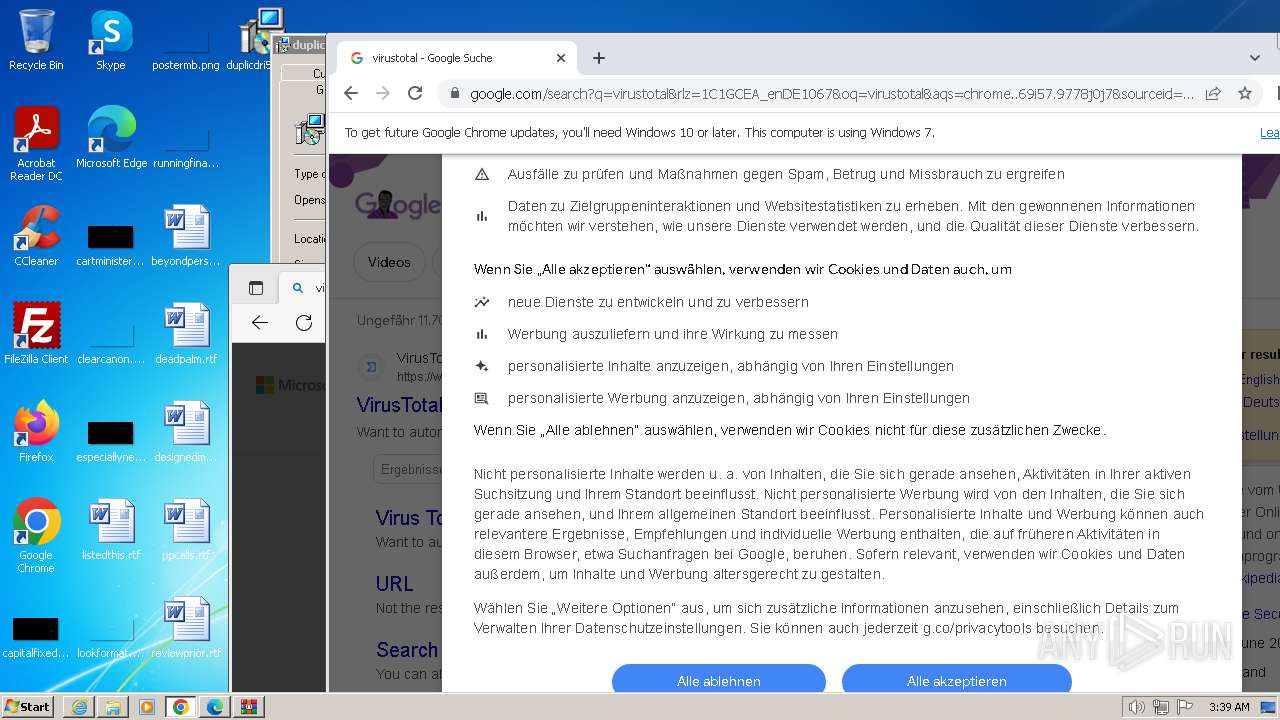
Task: Select the designedm... Word document
Action: click(x=186, y=431)
